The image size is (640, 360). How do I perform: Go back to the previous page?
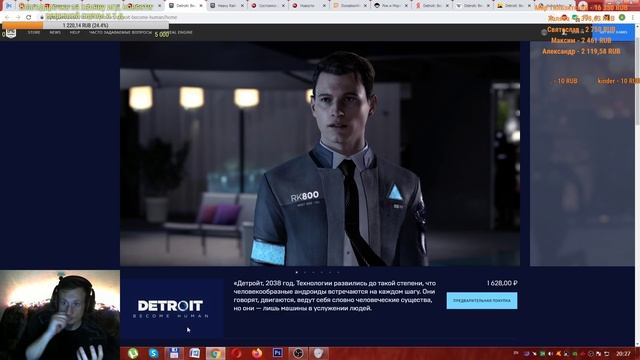click(7, 17)
